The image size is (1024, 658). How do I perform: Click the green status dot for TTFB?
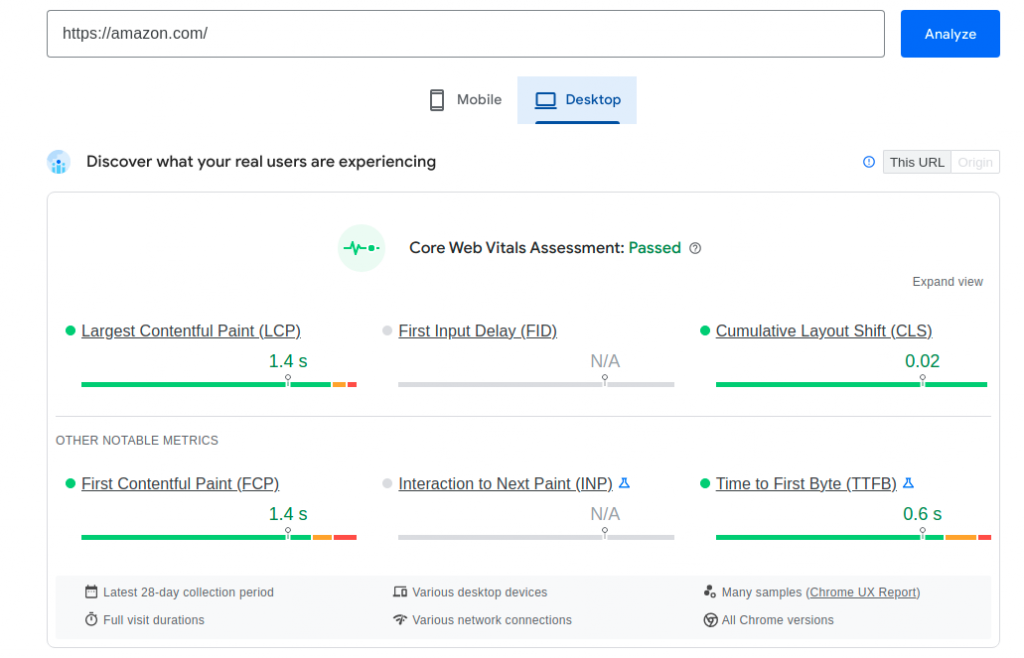(705, 483)
